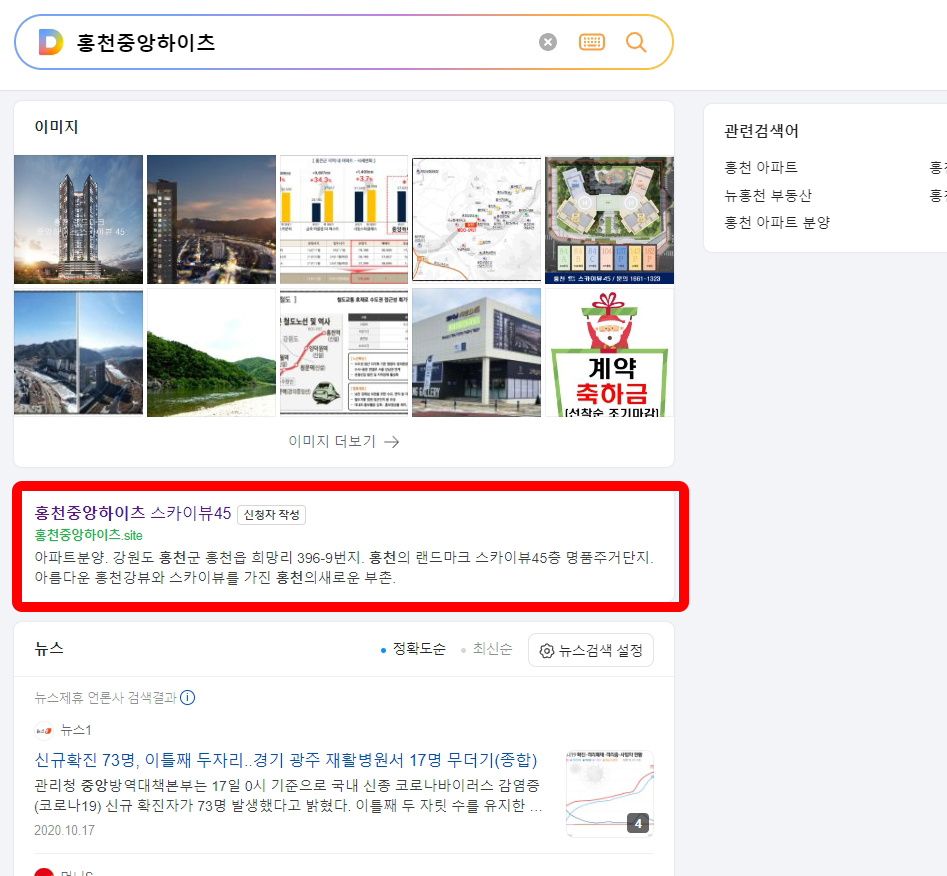Click the 관리청 중앙방역대책본부 news summary

pyautogui.click(x=288, y=796)
